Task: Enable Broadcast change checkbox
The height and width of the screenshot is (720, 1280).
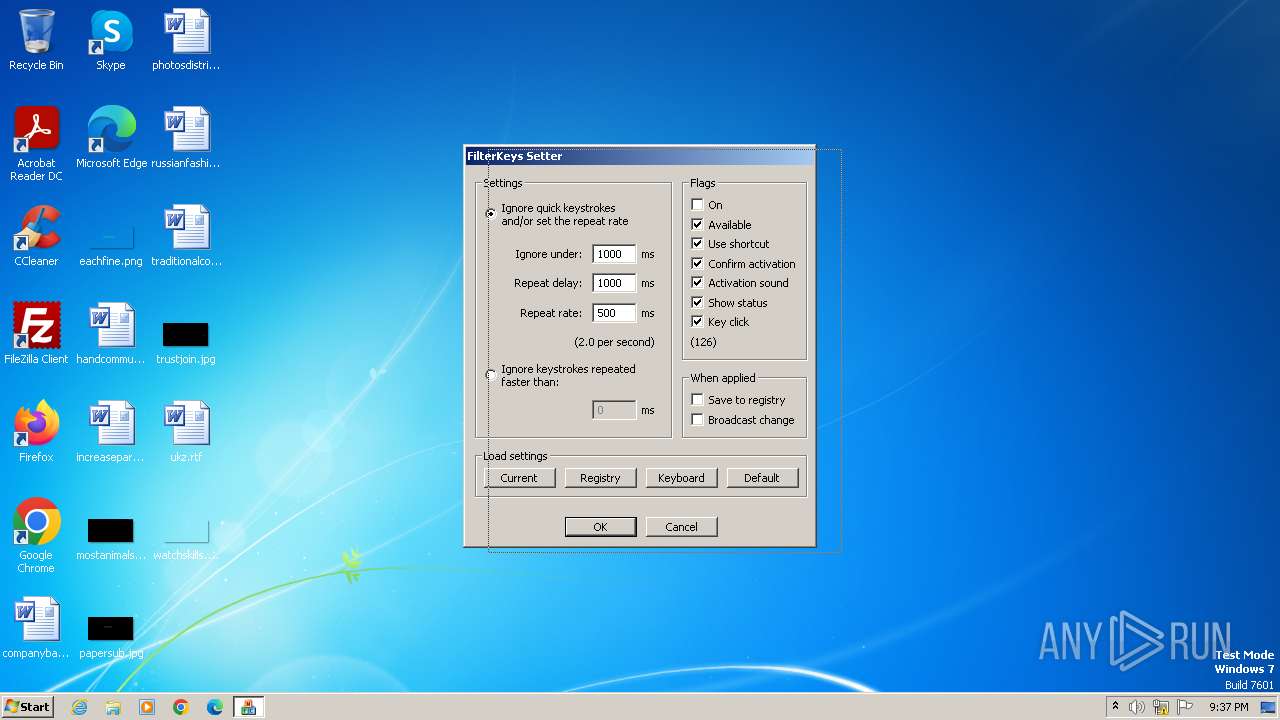Action: click(698, 420)
